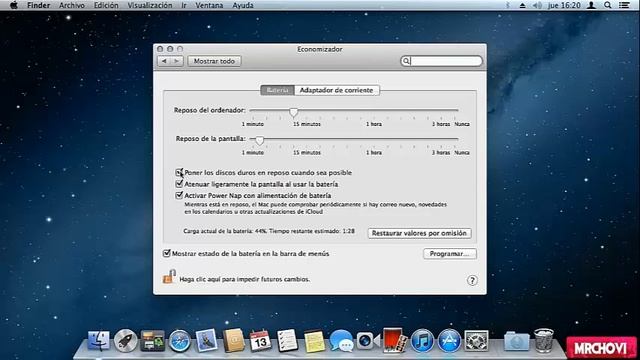Open Contacts address book in dock
Screen dimensions: 640x360
pos(233,340)
